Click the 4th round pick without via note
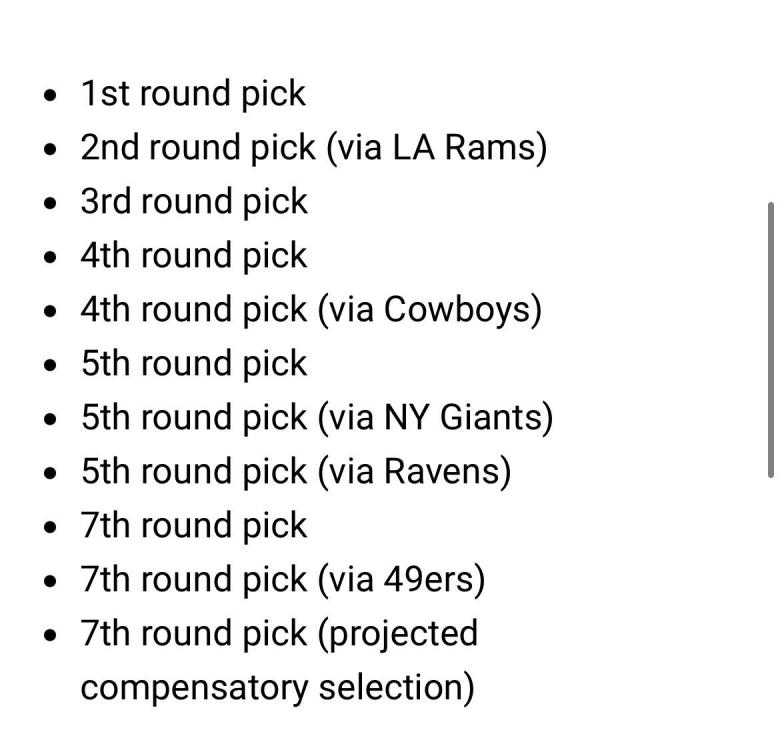 pos(194,256)
